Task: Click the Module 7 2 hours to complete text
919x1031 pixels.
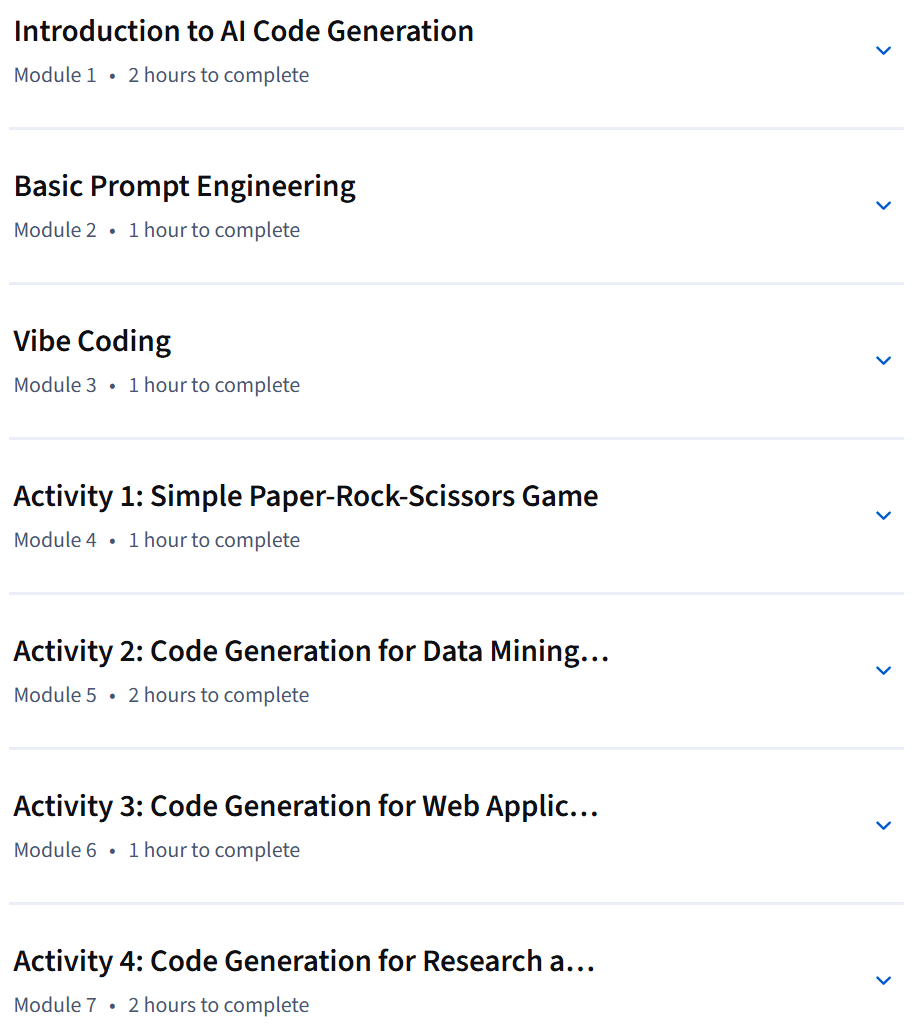Action: click(x=162, y=1005)
